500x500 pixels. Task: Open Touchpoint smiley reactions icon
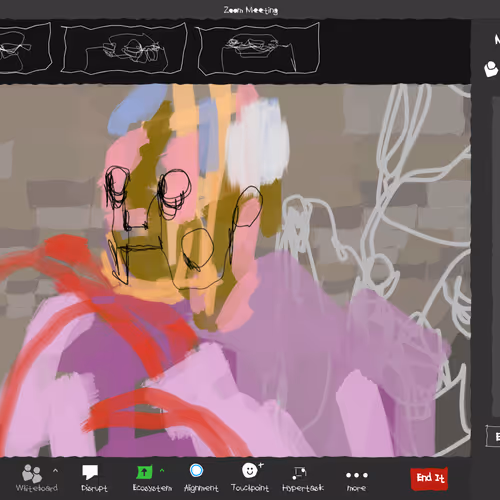pyautogui.click(x=252, y=470)
